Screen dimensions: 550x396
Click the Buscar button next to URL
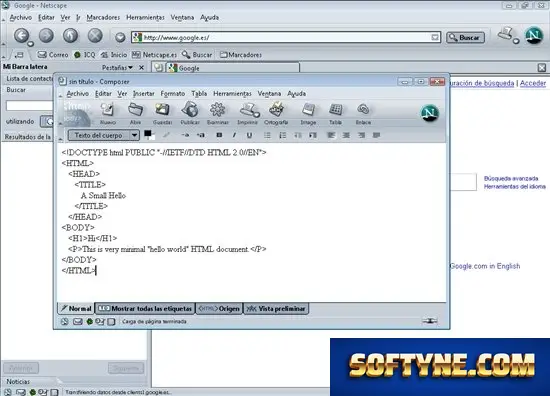465,38
